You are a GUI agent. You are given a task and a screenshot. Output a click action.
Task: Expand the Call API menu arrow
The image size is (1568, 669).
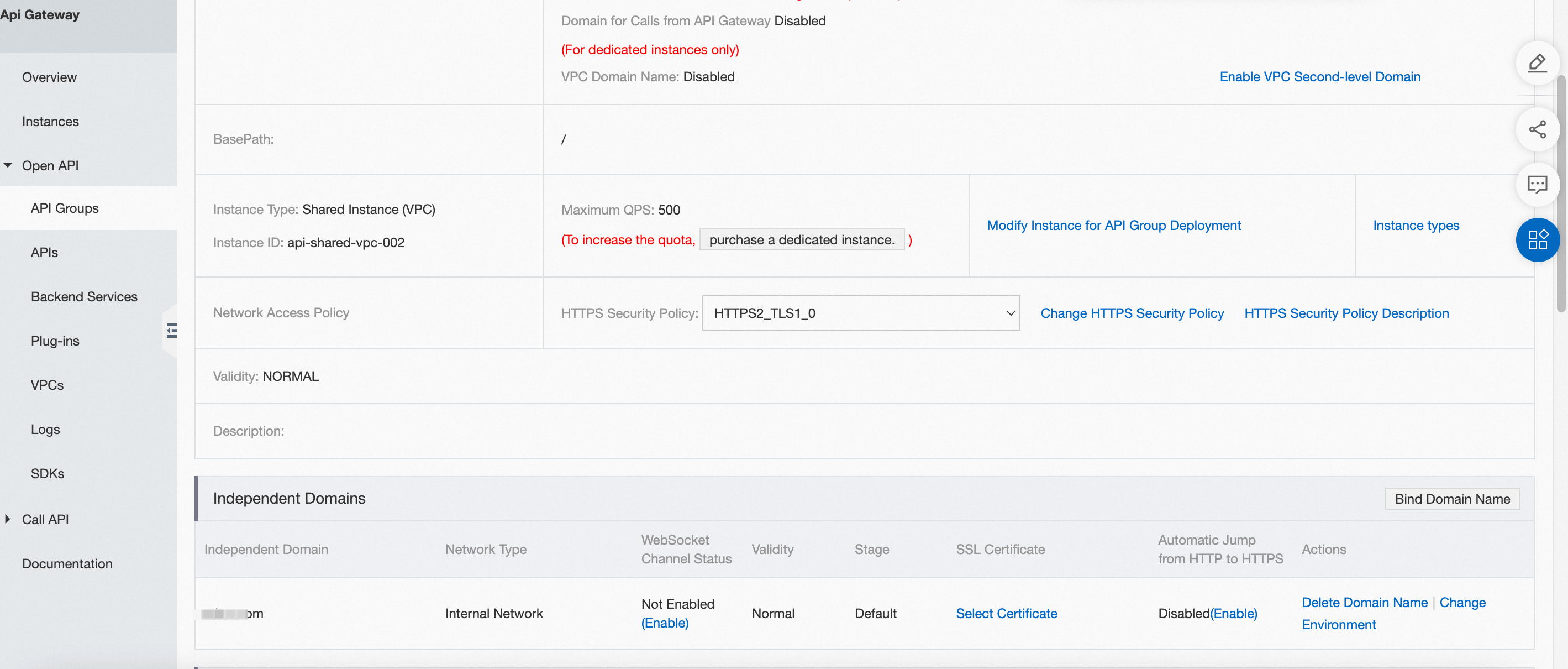click(8, 519)
